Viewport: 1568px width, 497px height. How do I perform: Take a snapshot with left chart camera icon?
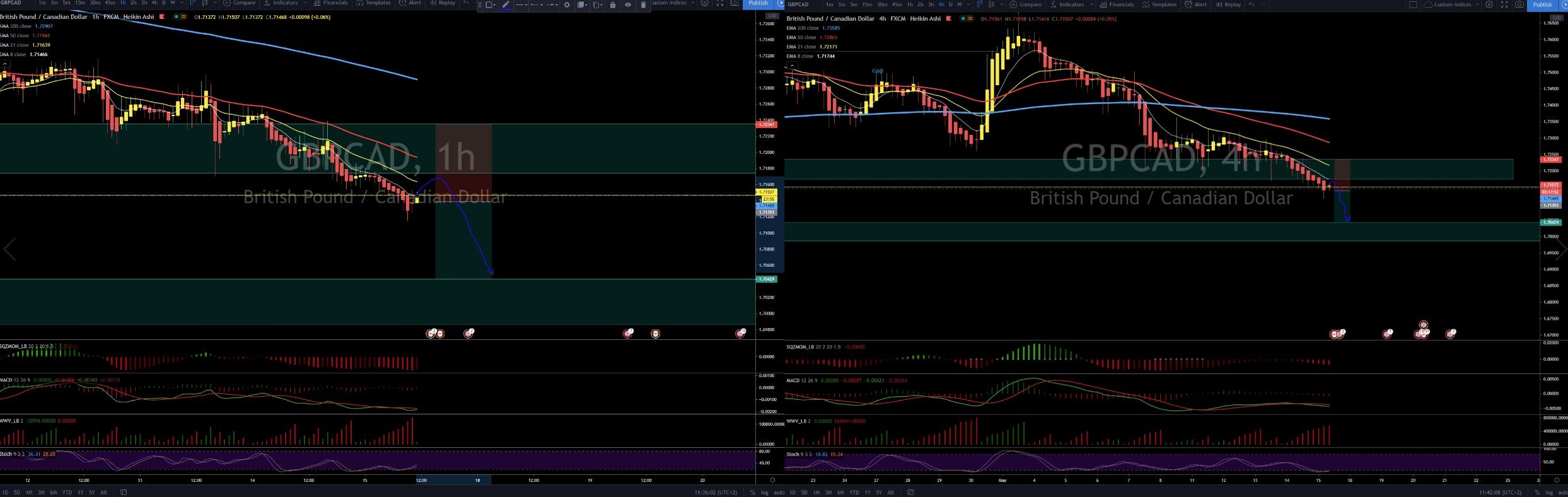pos(735,3)
